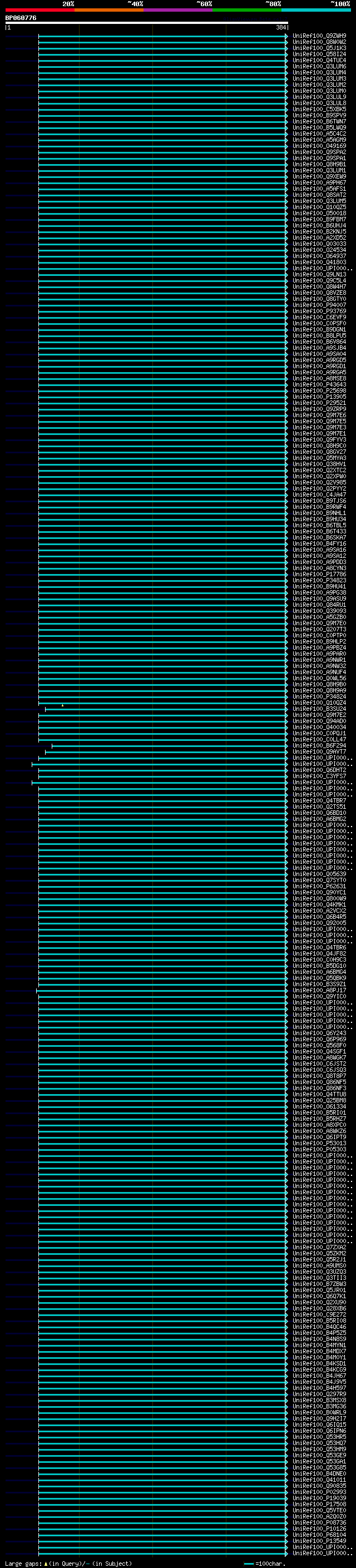Screen dimensions: 356x1568
Task: Click the cyan ~100% identity color segment
Action: [316, 11]
